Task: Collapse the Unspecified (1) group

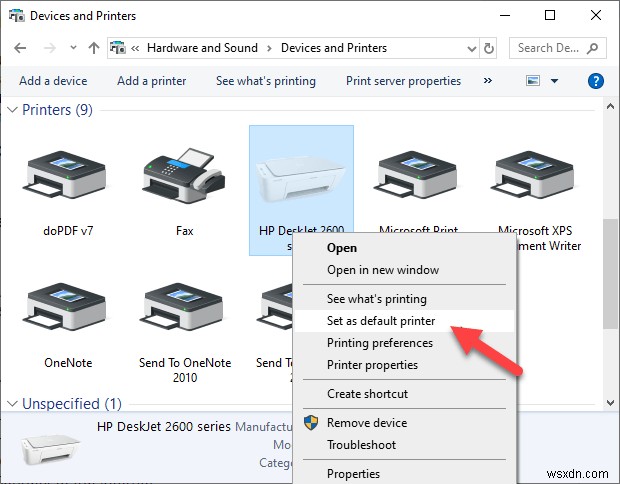Action: pos(13,403)
